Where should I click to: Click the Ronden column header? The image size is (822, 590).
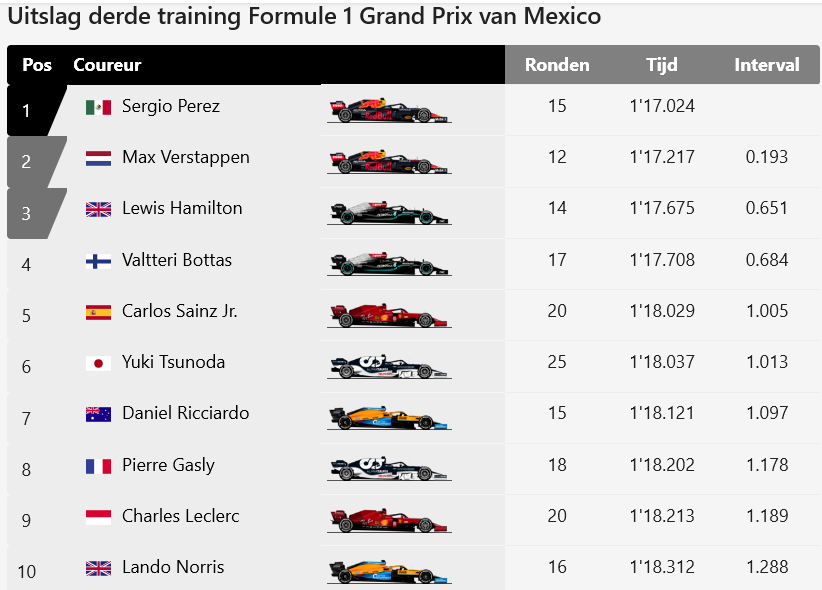pos(557,65)
